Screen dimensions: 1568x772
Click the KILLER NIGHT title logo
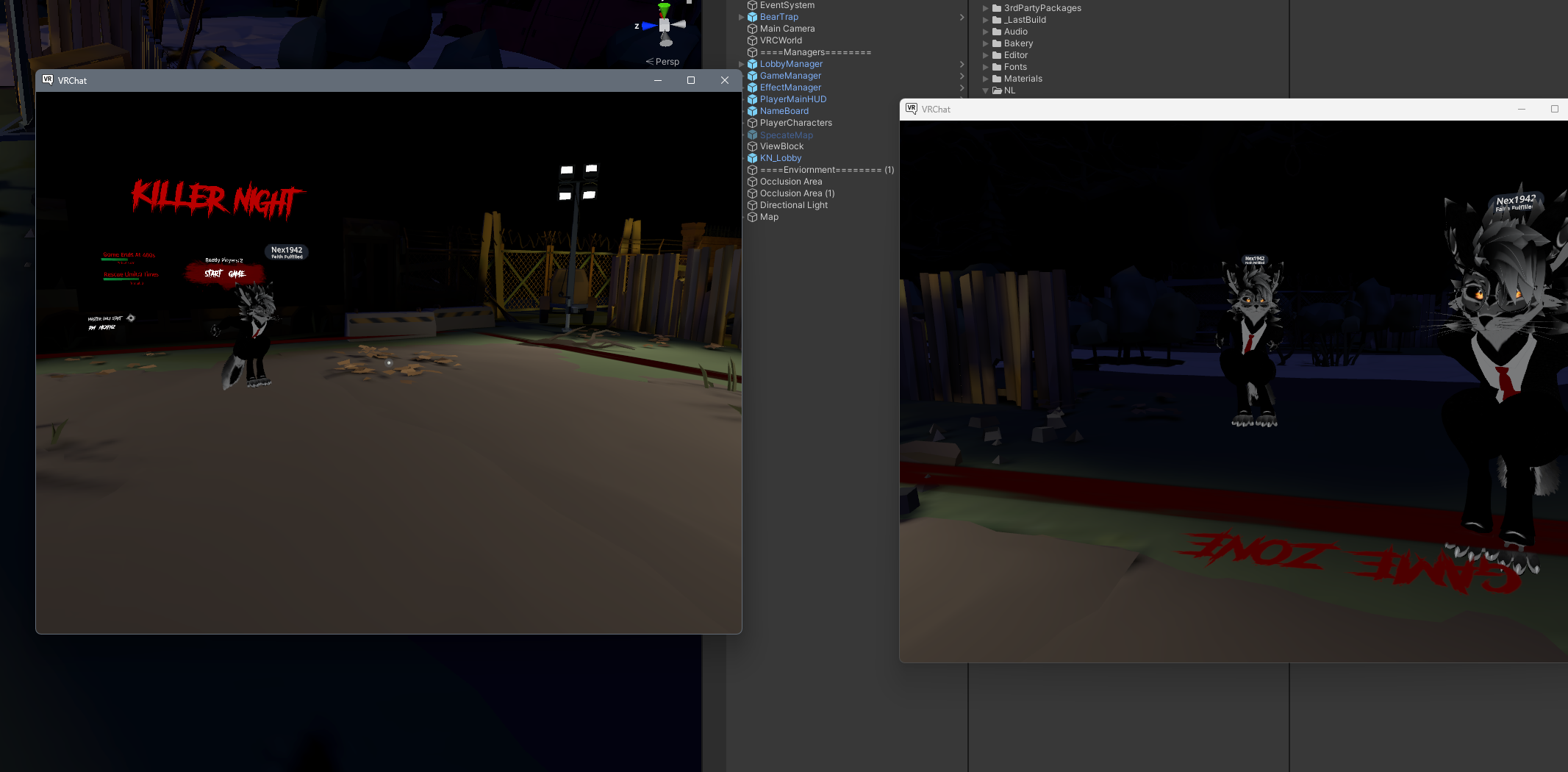tap(218, 199)
